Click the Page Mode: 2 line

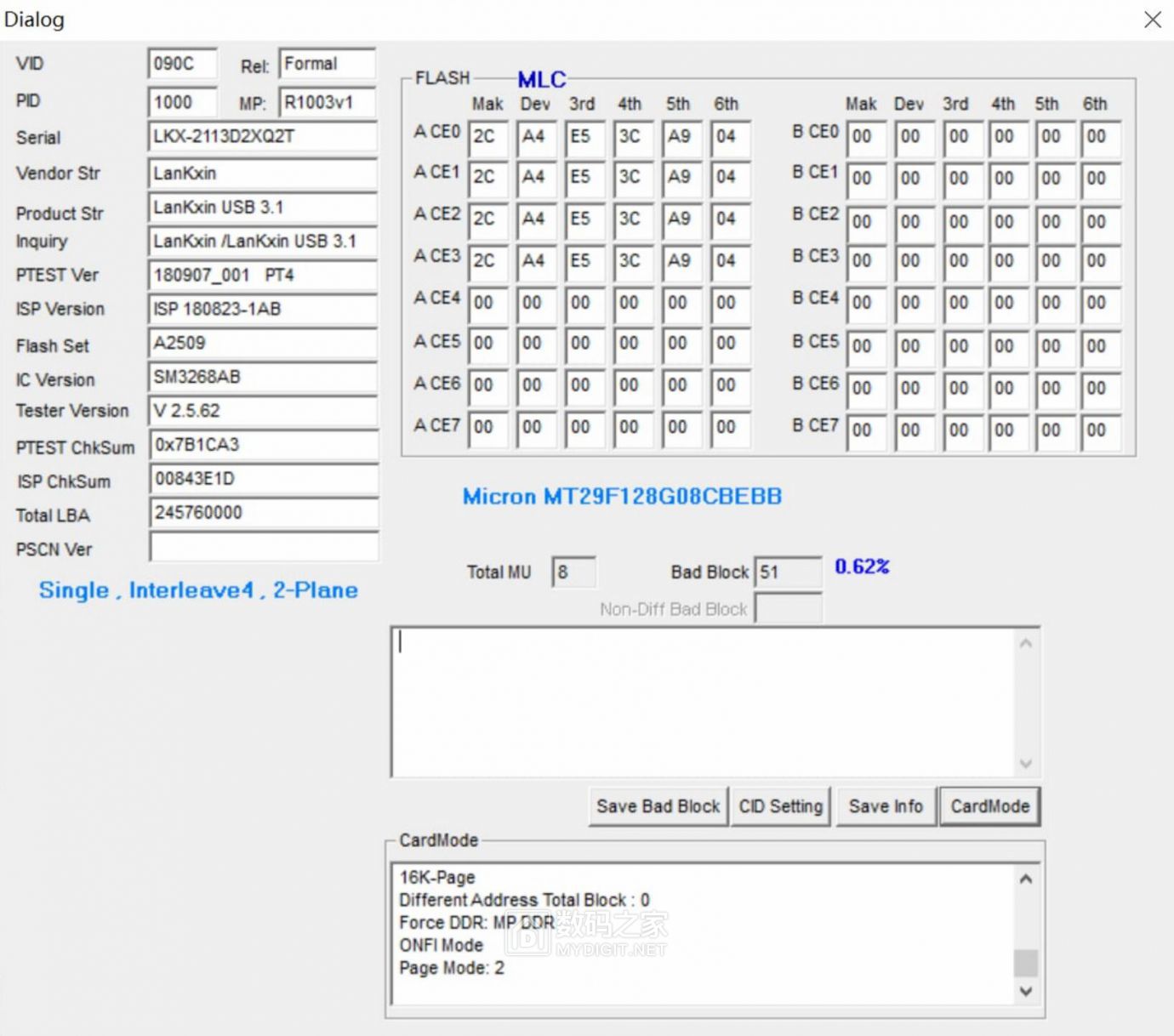click(x=452, y=968)
